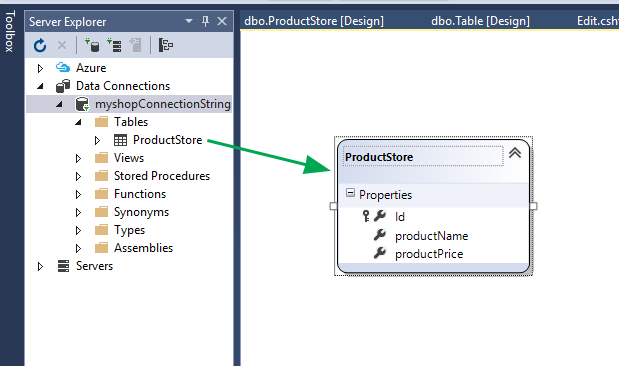Expand the Assemblies folder
This screenshot has width=619, height=366.
[x=78, y=248]
